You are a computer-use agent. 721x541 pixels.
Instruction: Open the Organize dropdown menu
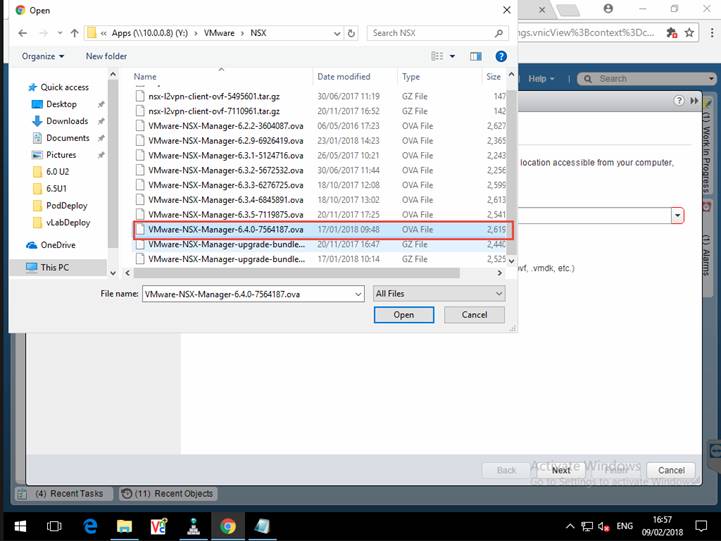click(43, 56)
